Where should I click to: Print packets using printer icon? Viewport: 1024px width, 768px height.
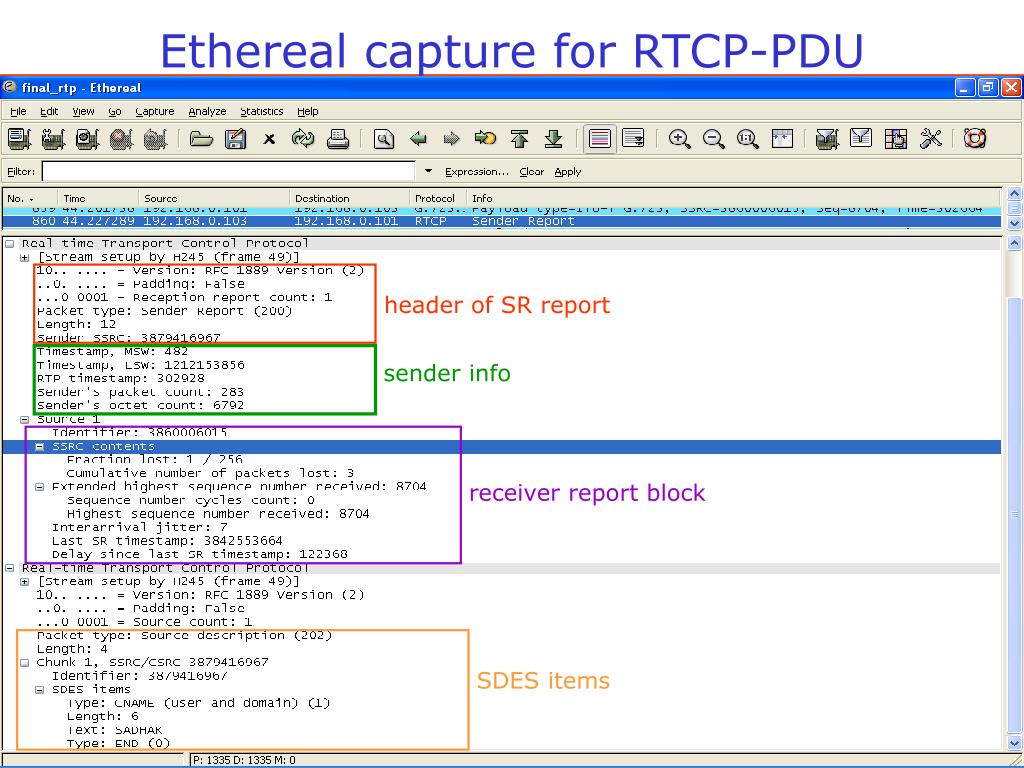(x=338, y=138)
